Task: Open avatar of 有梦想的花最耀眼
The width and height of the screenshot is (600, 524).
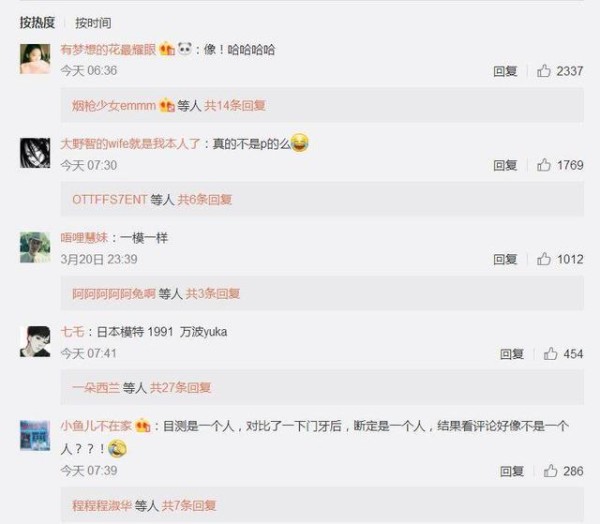Action: click(x=35, y=59)
